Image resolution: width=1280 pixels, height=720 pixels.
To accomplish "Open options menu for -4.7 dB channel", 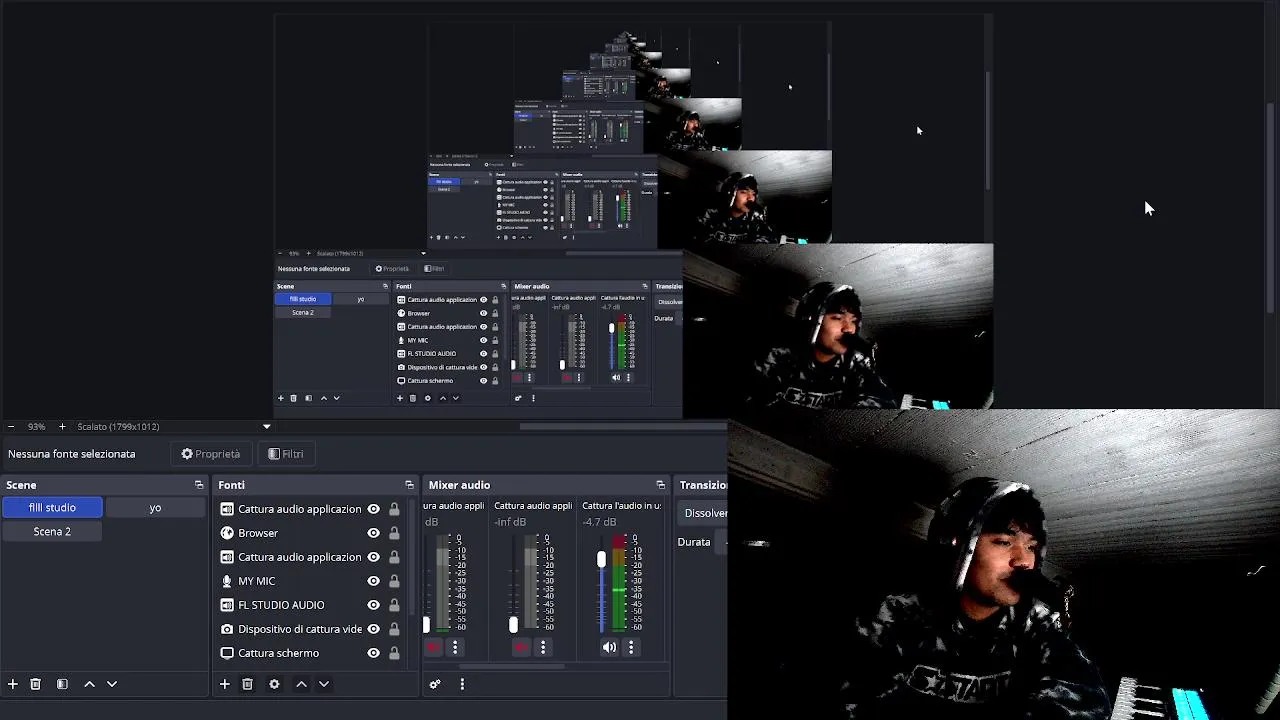I will pos(631,648).
